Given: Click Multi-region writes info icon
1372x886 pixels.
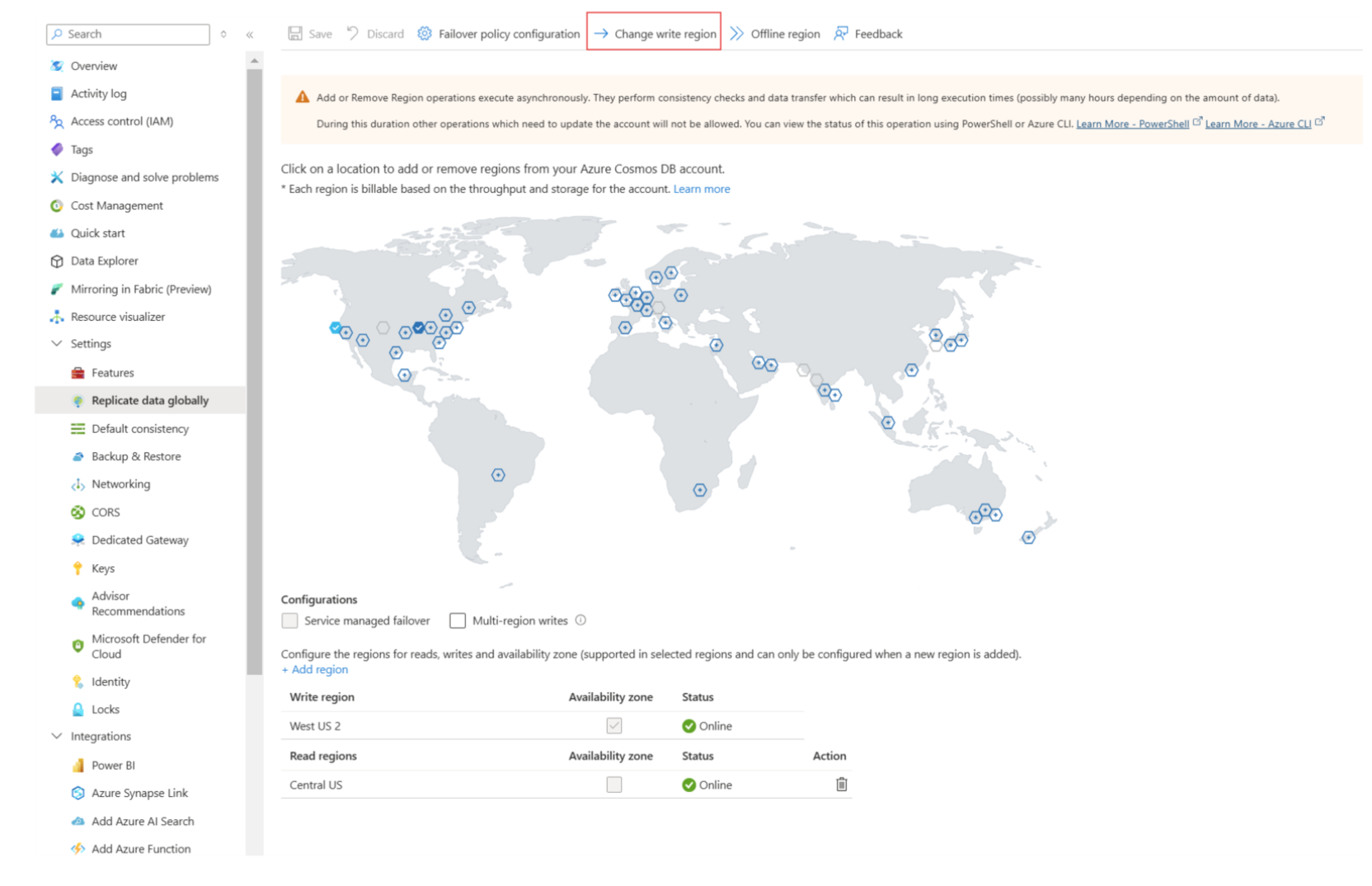Looking at the screenshot, I should (x=580, y=620).
